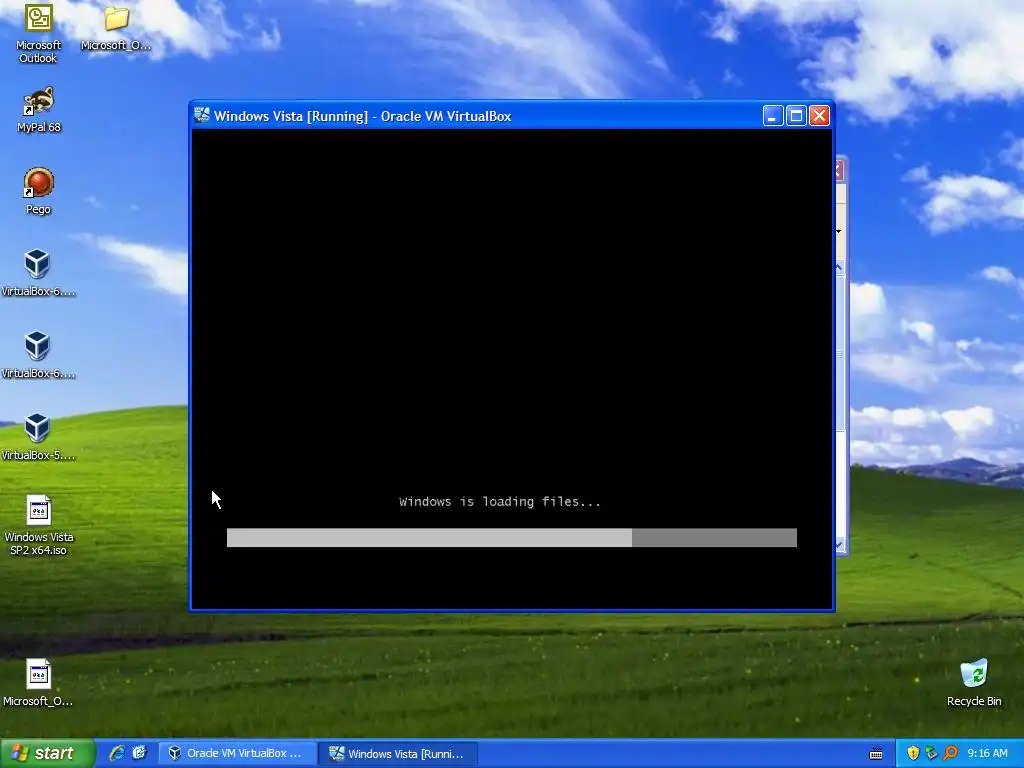
Task: Select the Windows Vista SP2 x64.iso file
Action: pos(39,525)
